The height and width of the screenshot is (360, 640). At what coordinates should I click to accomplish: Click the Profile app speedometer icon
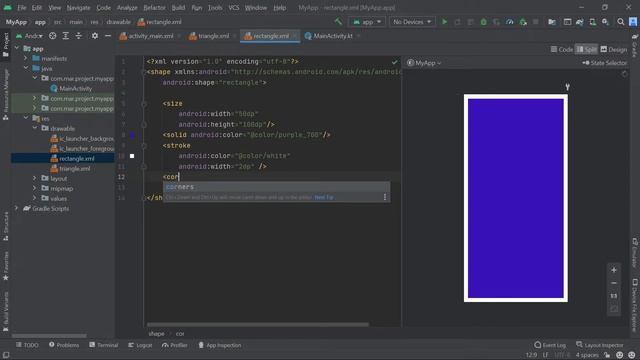[x=509, y=22]
